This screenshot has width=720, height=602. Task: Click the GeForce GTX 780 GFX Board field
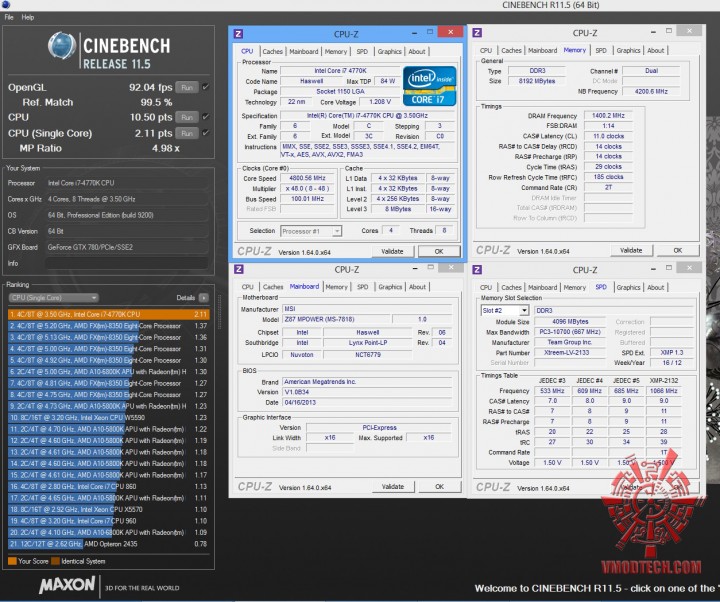point(127,247)
